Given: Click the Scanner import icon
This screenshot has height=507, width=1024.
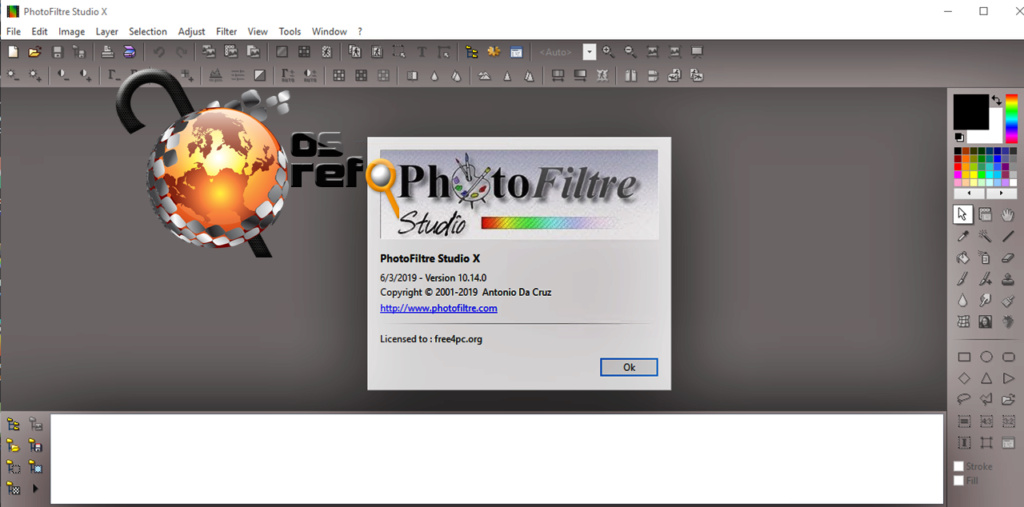Looking at the screenshot, I should (129, 52).
